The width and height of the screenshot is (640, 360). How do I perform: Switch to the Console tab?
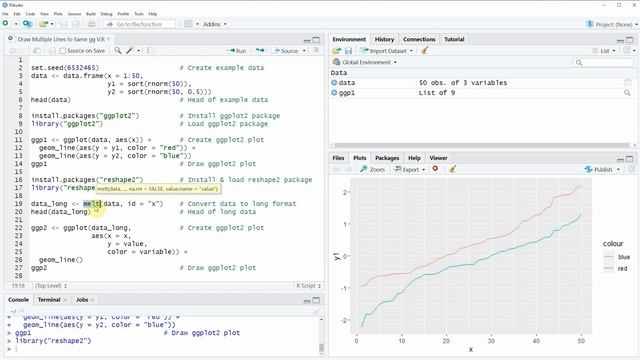point(18,300)
